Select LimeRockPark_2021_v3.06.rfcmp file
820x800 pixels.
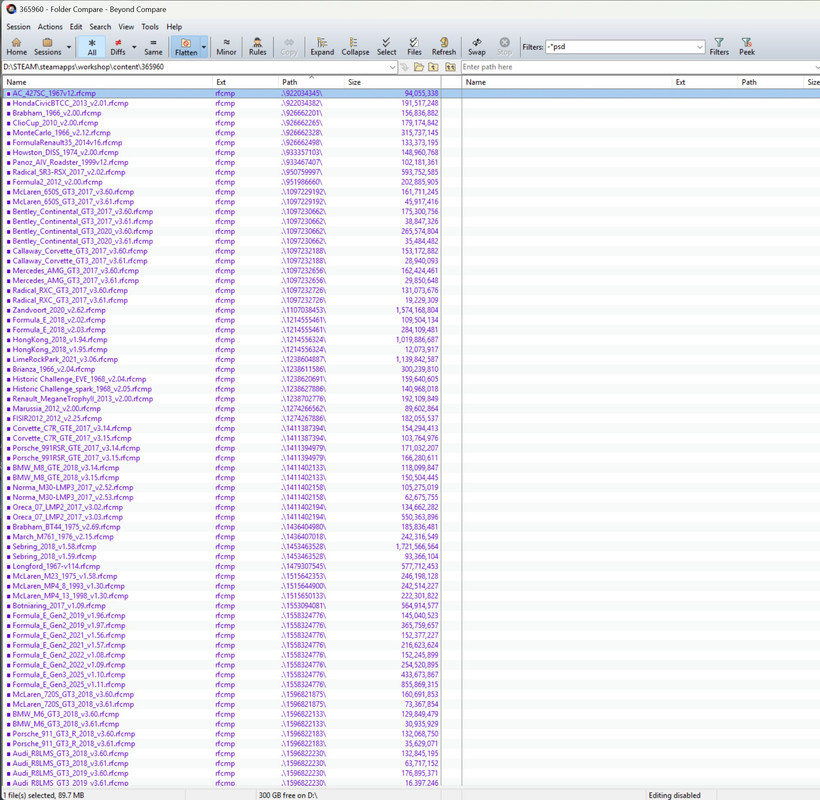pyautogui.click(x=65, y=359)
